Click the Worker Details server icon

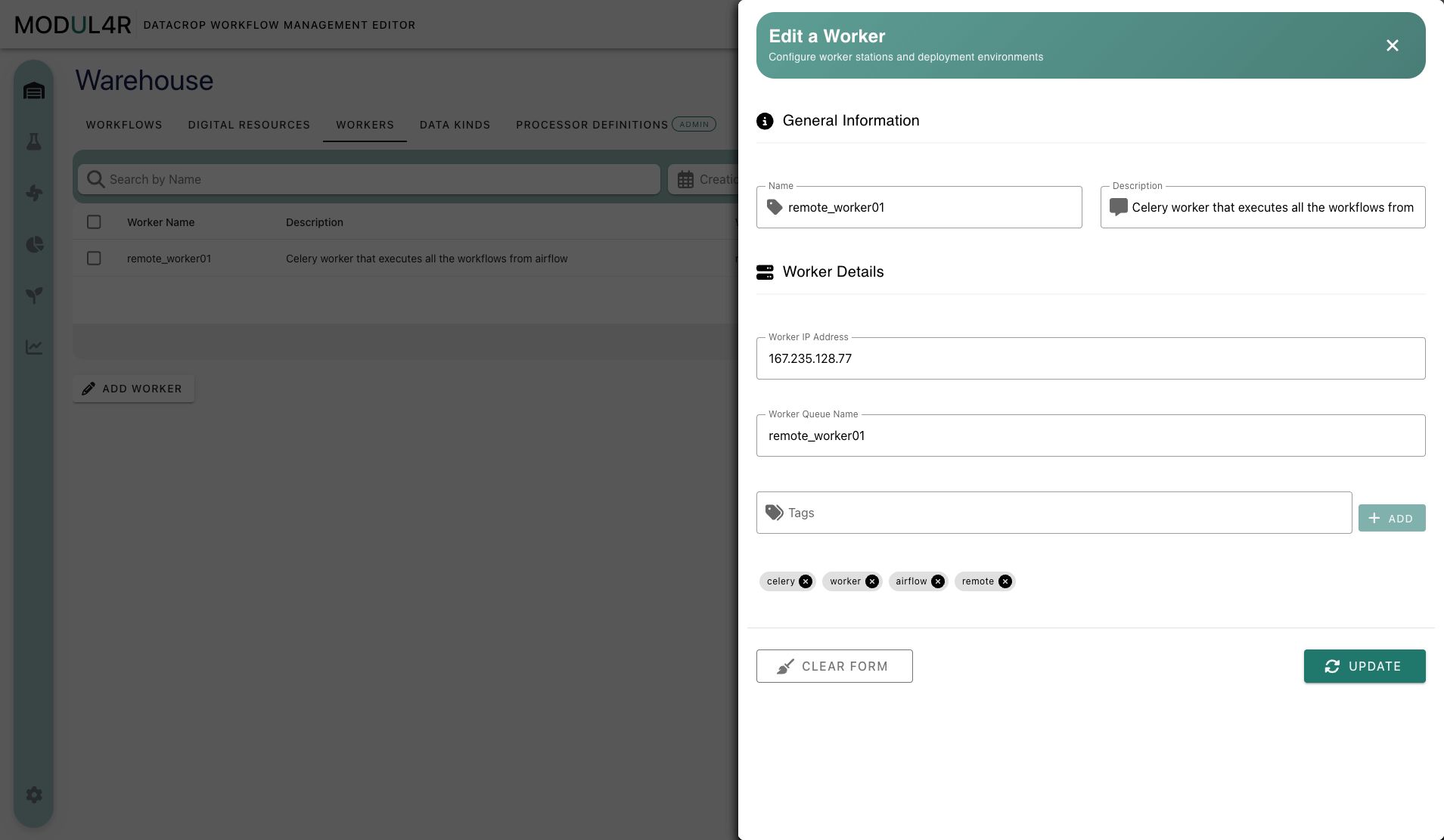tap(765, 272)
